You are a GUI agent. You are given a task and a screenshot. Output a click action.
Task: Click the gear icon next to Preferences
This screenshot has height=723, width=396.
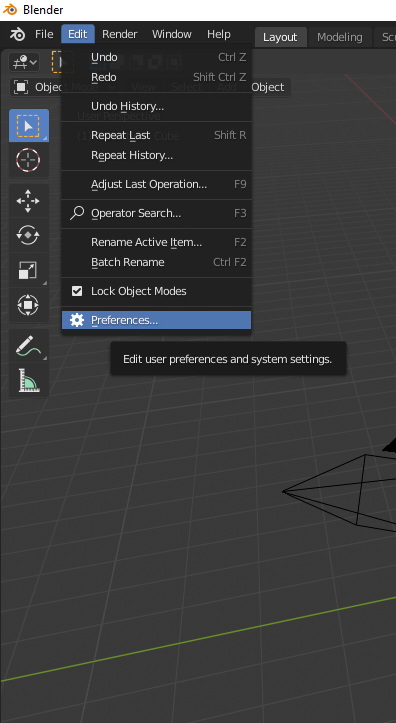[x=77, y=320]
